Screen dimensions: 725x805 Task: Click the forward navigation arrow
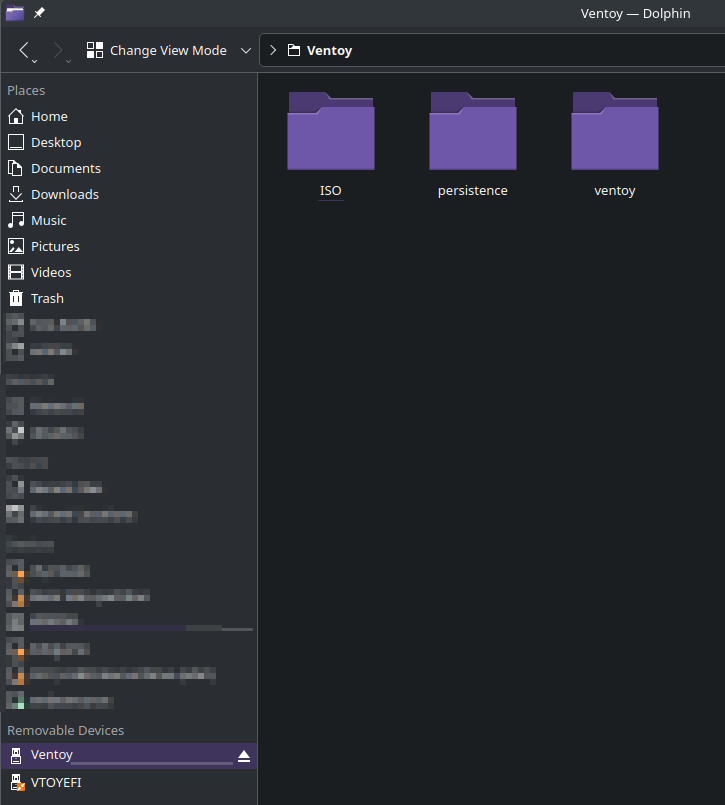(x=58, y=50)
